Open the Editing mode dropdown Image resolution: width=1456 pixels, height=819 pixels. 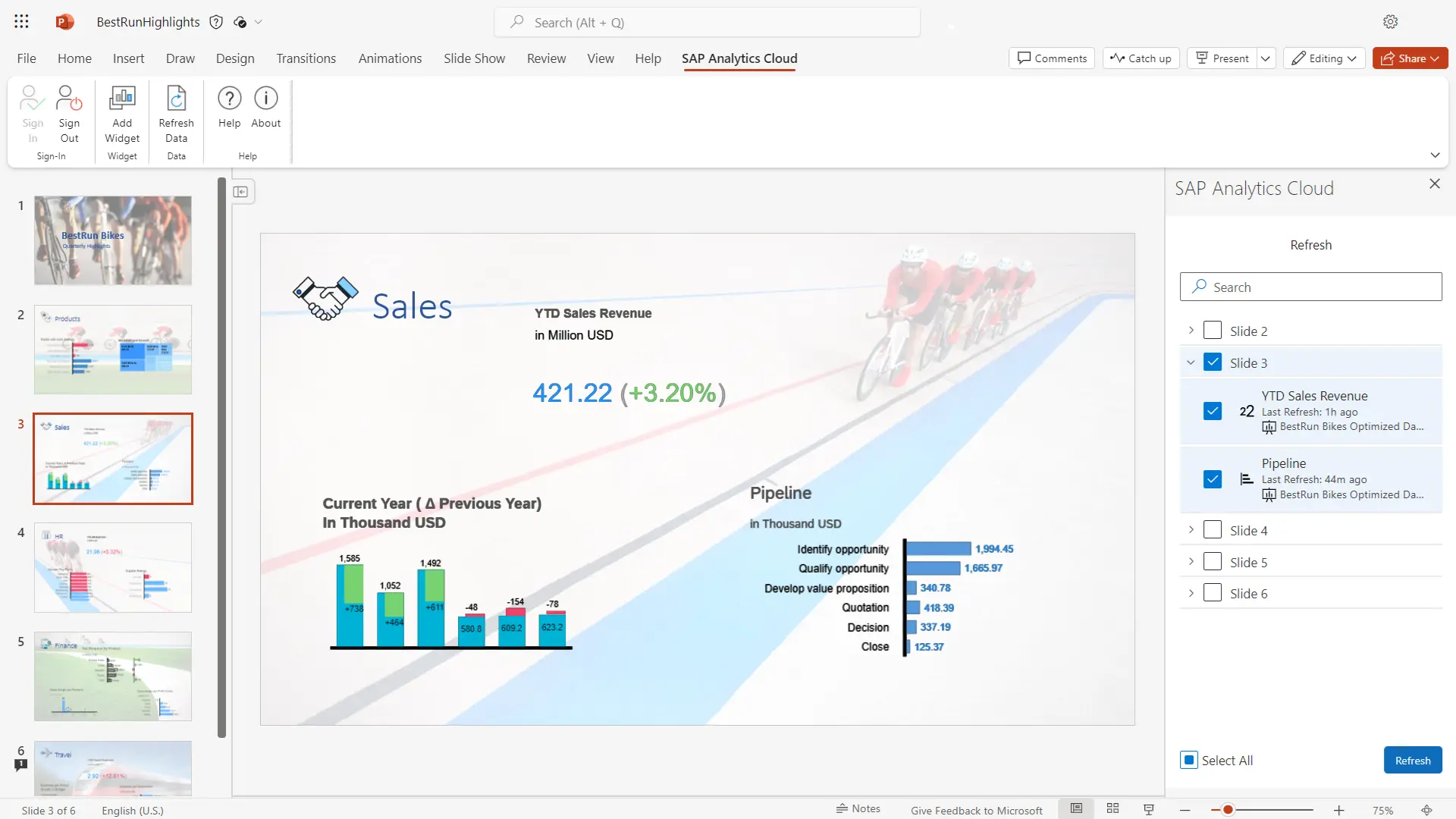(1324, 58)
